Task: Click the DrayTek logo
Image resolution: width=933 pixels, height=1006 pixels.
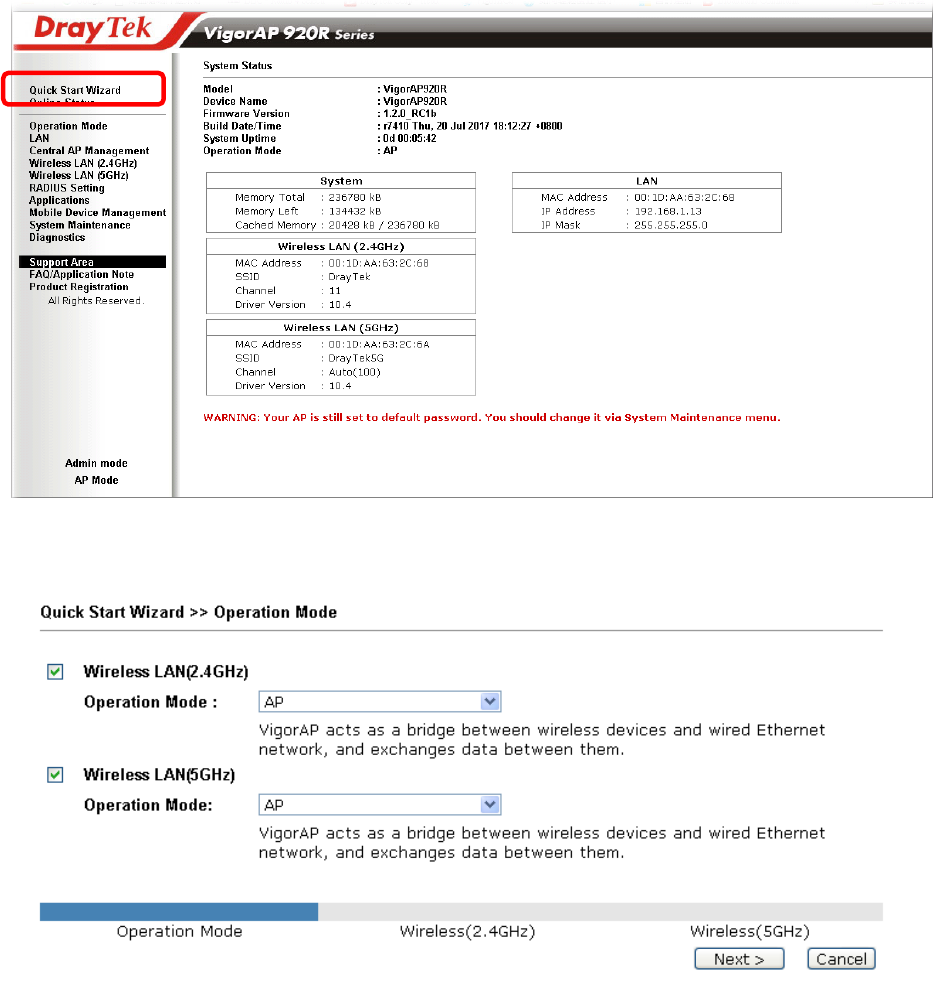Action: click(93, 29)
